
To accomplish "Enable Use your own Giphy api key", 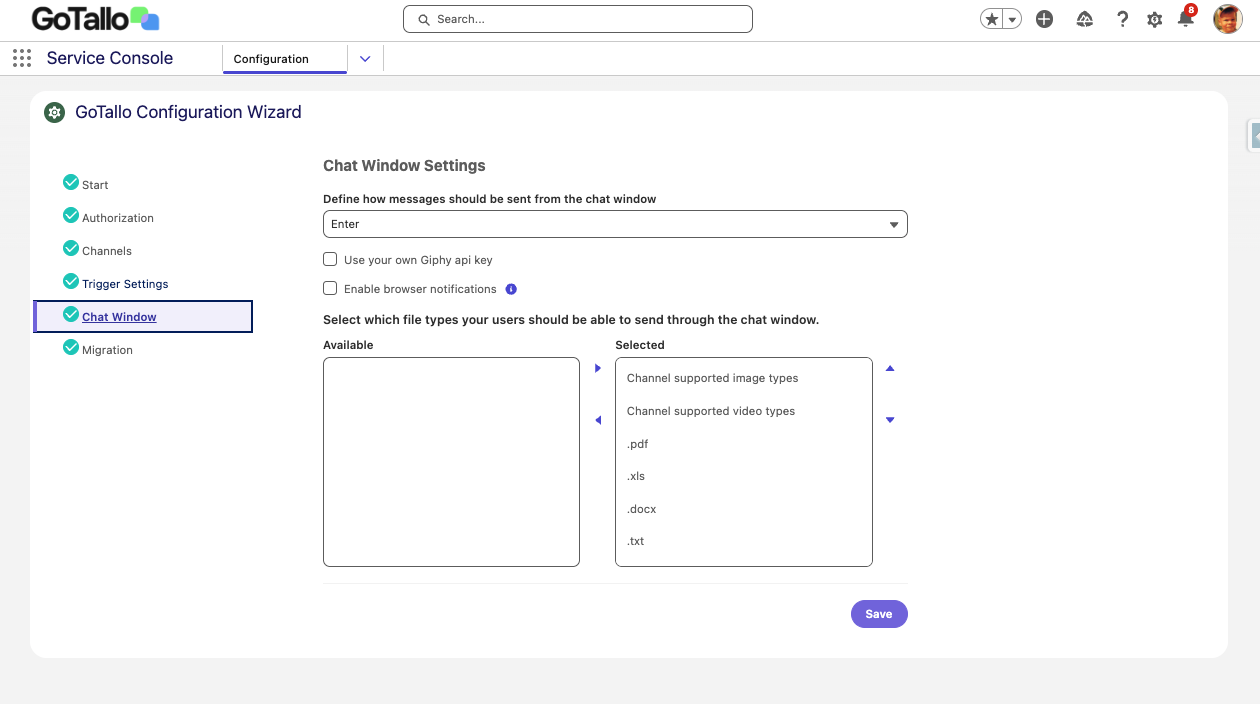I will point(330,260).
